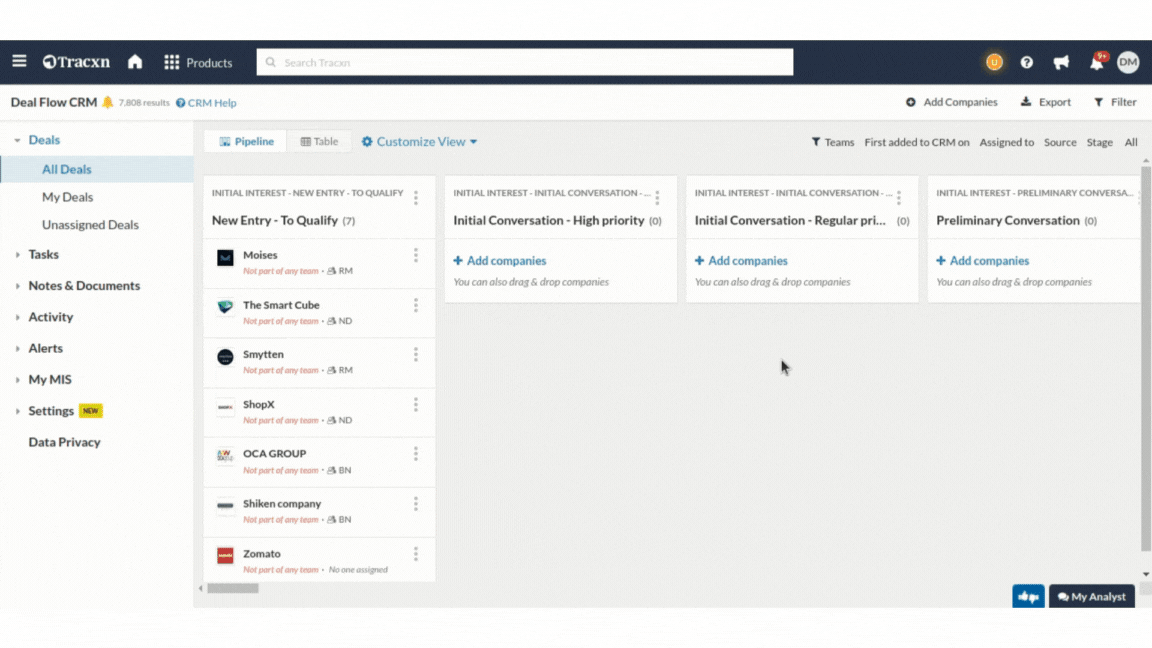Click the thumbs feedback icon button
Screen dimensions: 1152x648
click(x=1028, y=597)
